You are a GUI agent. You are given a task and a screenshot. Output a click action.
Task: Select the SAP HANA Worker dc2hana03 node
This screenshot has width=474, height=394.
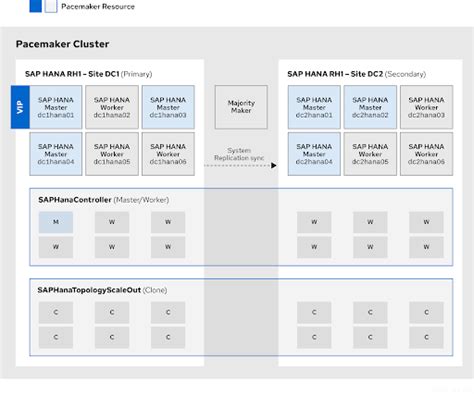point(426,107)
